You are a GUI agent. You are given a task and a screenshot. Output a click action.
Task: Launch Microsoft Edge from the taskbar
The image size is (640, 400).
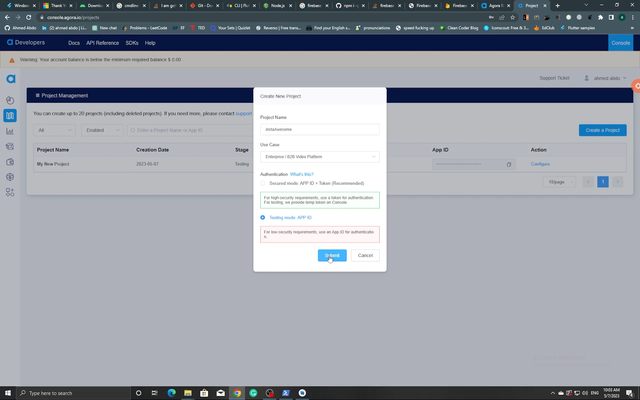[x=171, y=393]
